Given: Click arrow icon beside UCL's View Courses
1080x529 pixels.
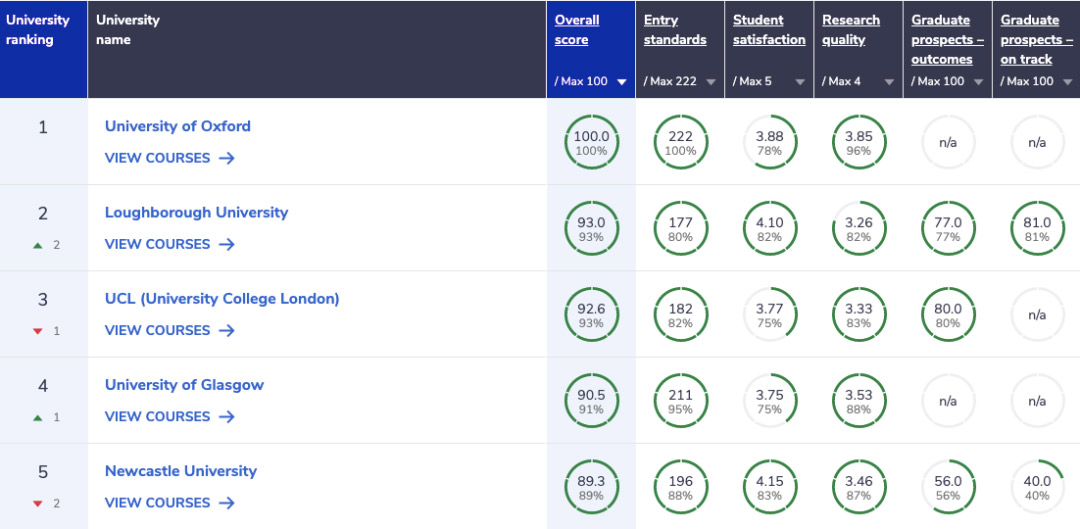Looking at the screenshot, I should tap(226, 330).
